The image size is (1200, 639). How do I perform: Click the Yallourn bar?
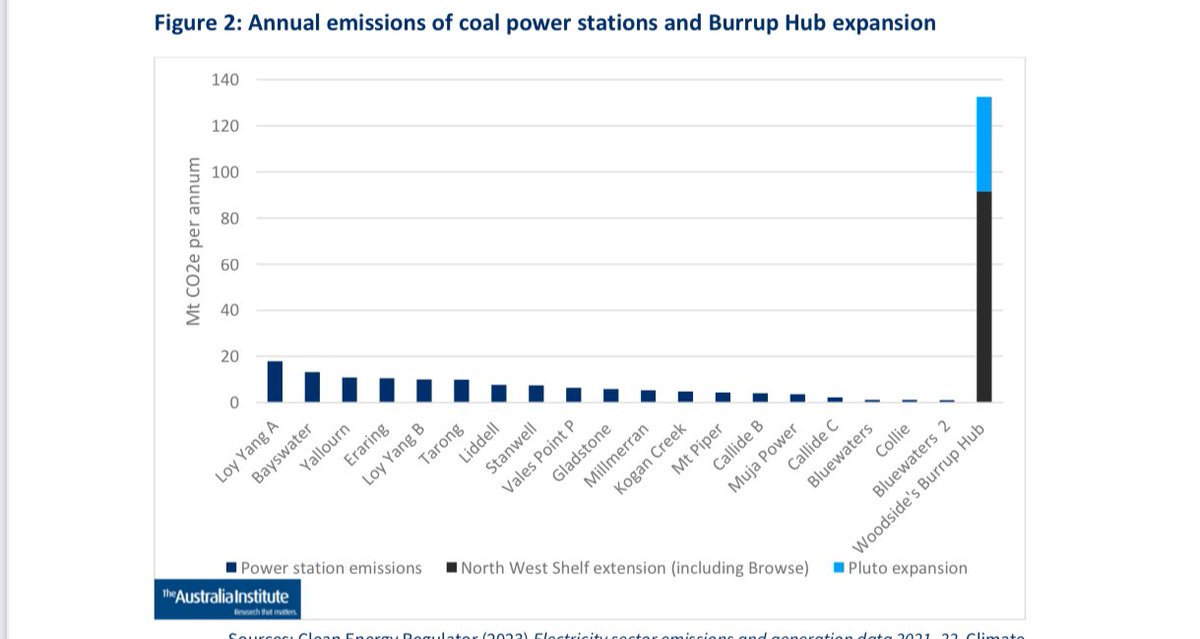350,390
